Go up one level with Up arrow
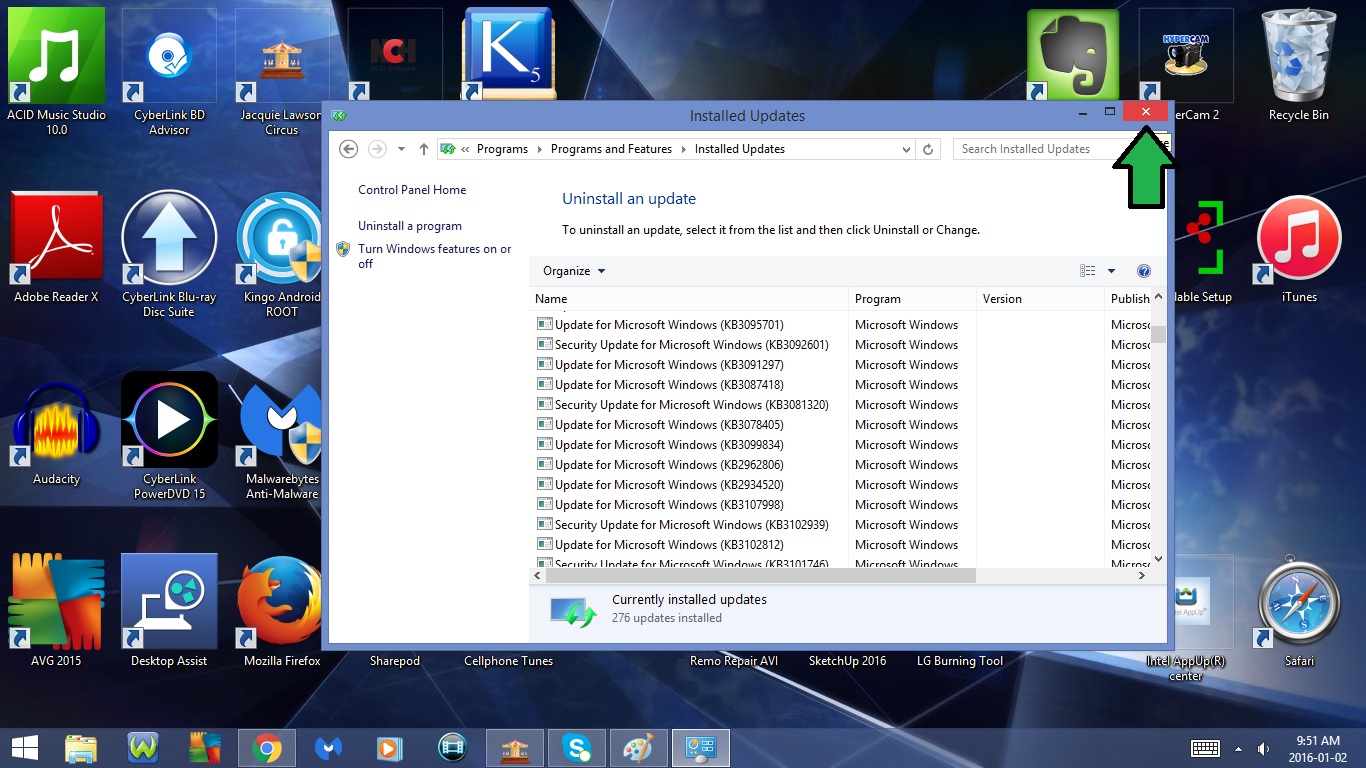1366x768 pixels. (x=424, y=149)
